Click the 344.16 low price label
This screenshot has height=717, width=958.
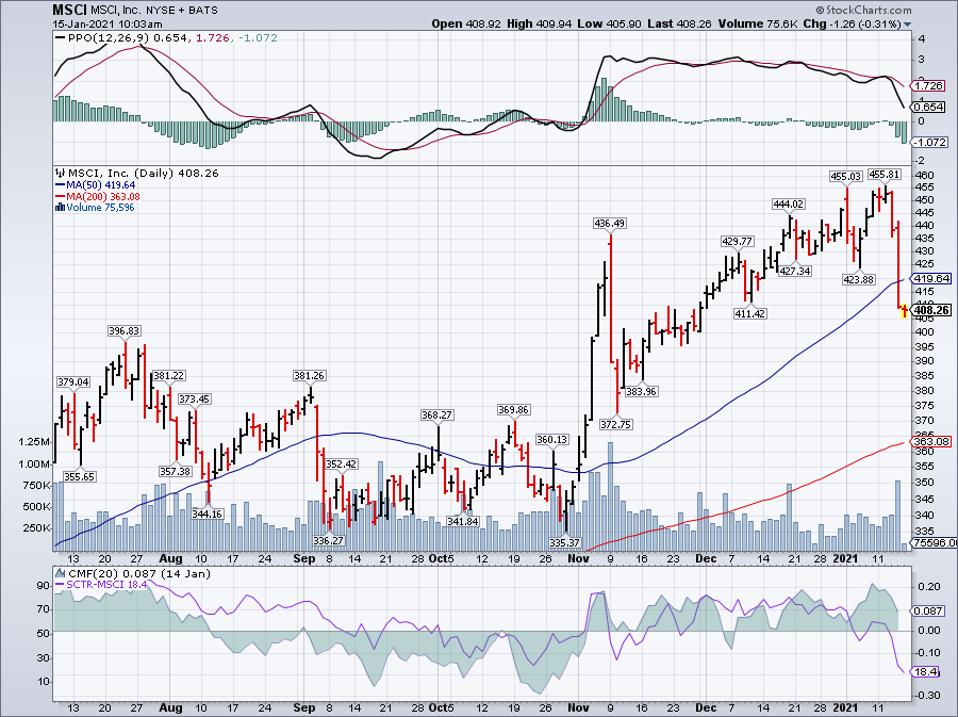[207, 514]
